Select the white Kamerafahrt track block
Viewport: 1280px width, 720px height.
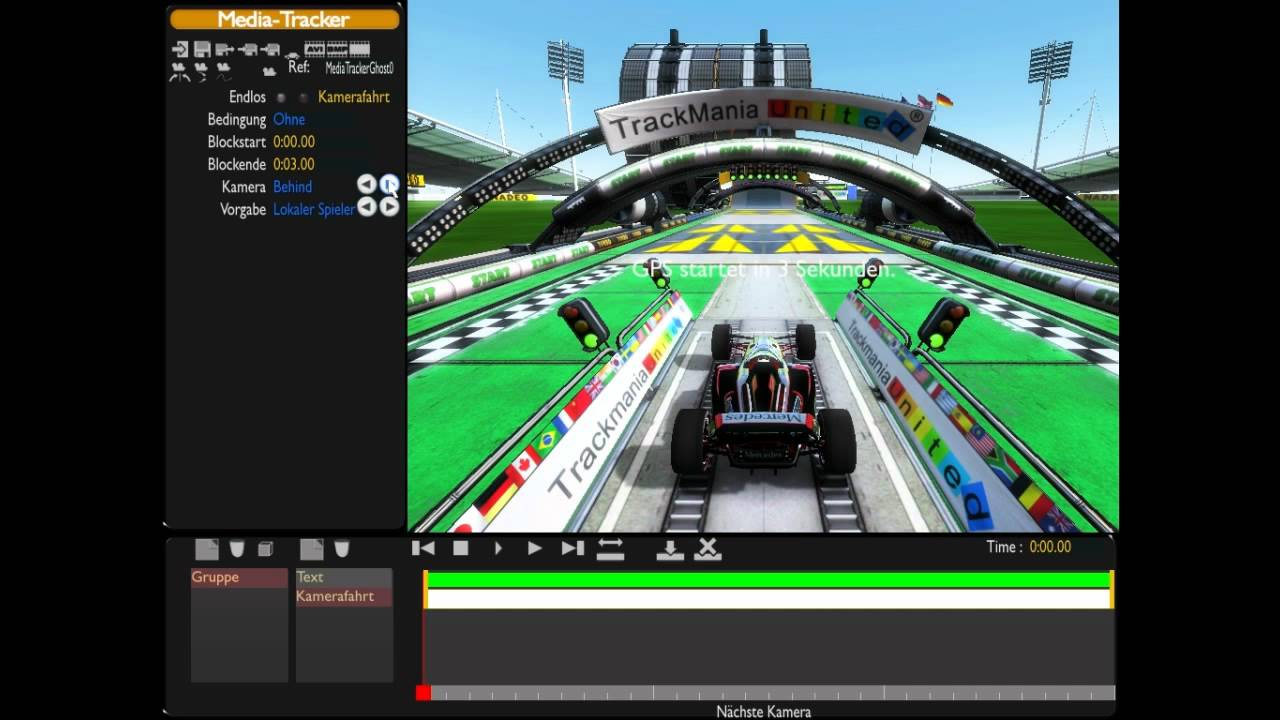pos(768,598)
